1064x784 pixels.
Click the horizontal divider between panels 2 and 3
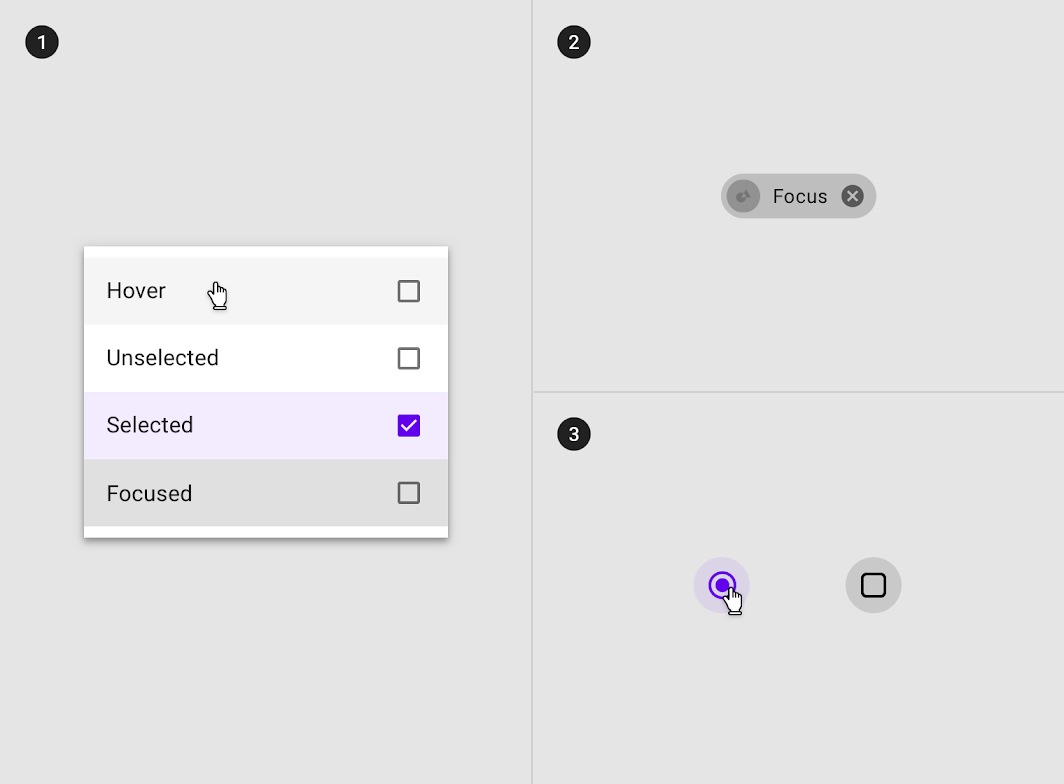[798, 392]
